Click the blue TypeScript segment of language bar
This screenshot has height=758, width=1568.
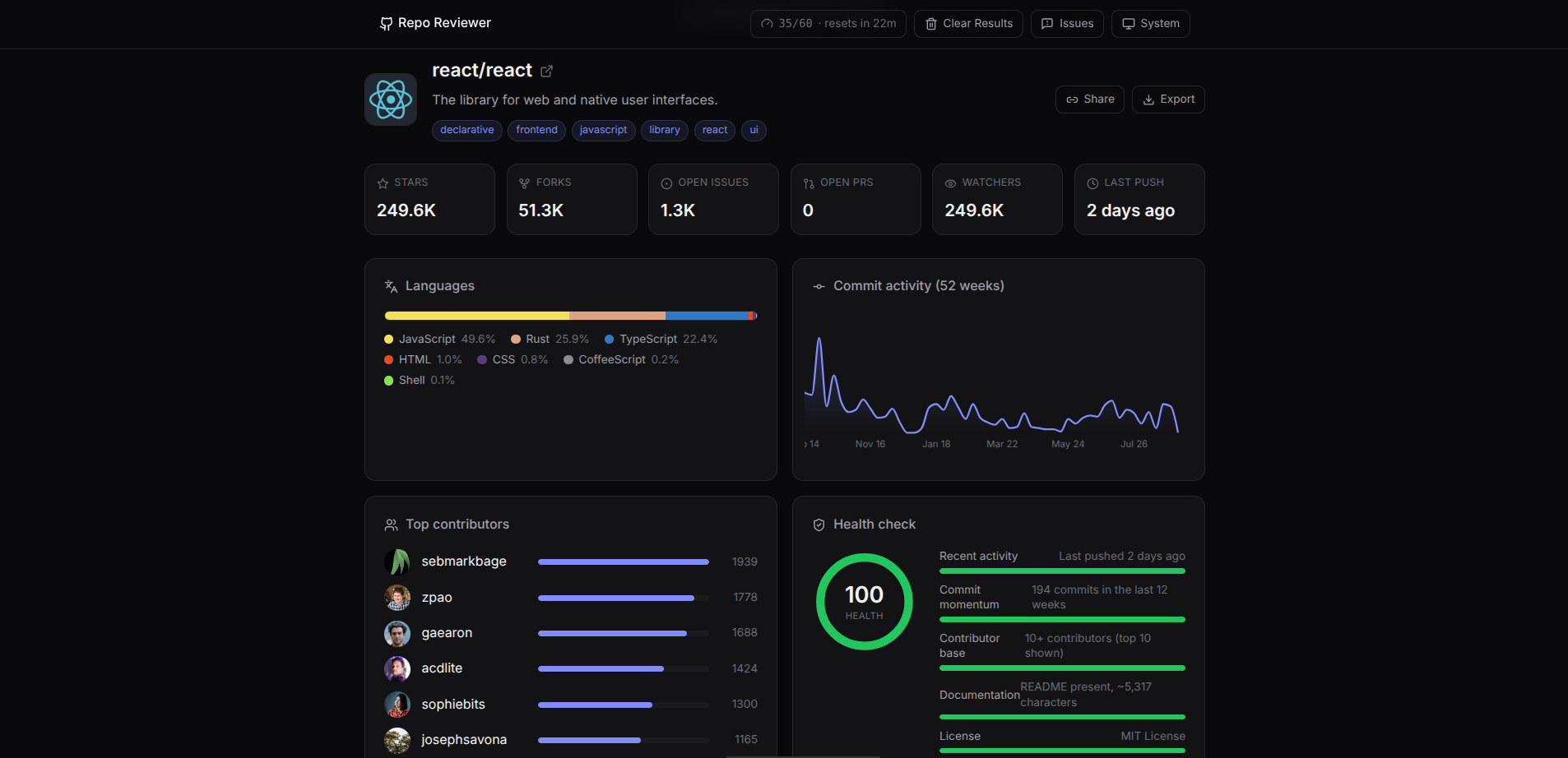click(x=707, y=316)
